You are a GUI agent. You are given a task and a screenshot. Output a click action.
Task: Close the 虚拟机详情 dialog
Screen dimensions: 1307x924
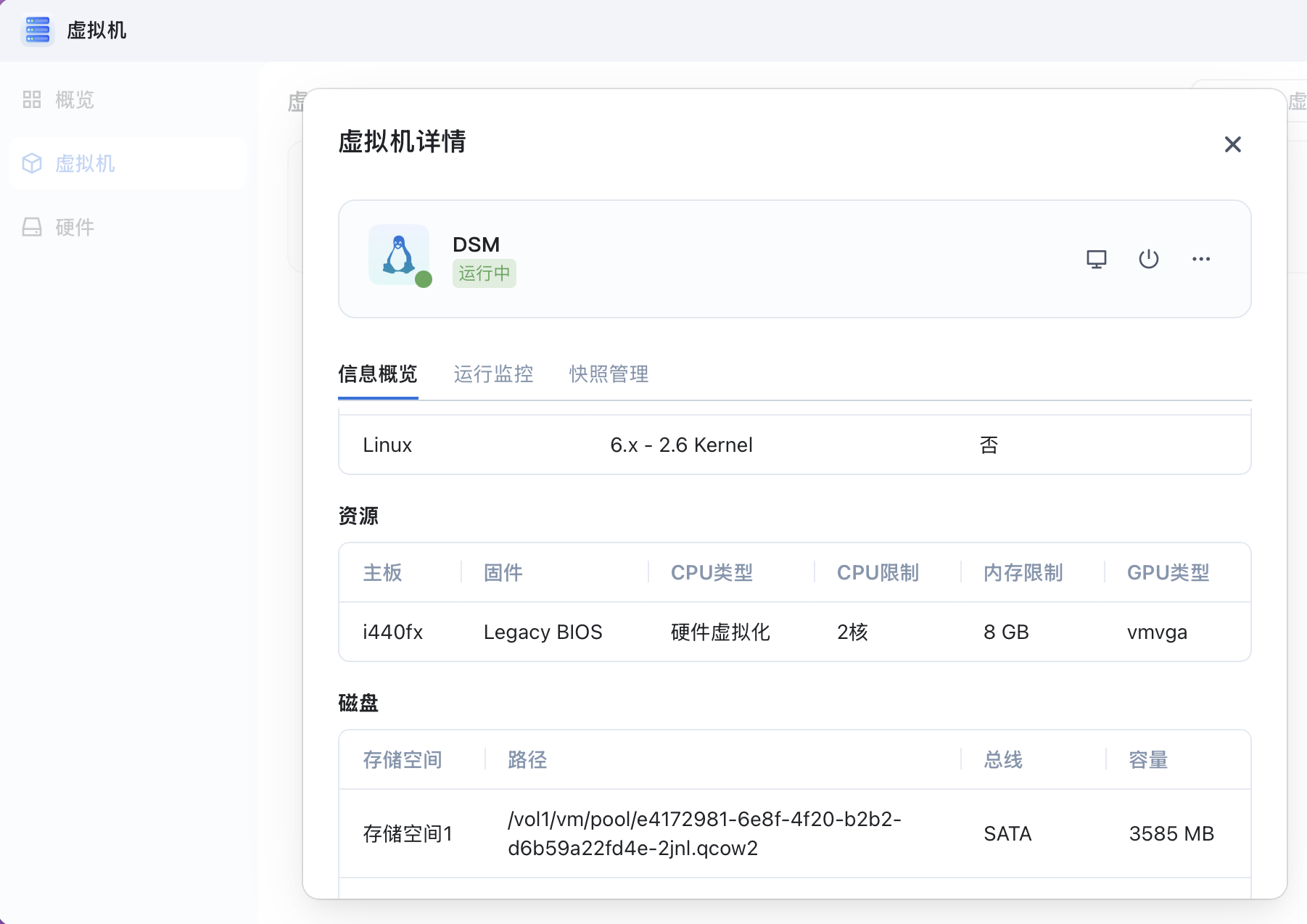tap(1232, 144)
